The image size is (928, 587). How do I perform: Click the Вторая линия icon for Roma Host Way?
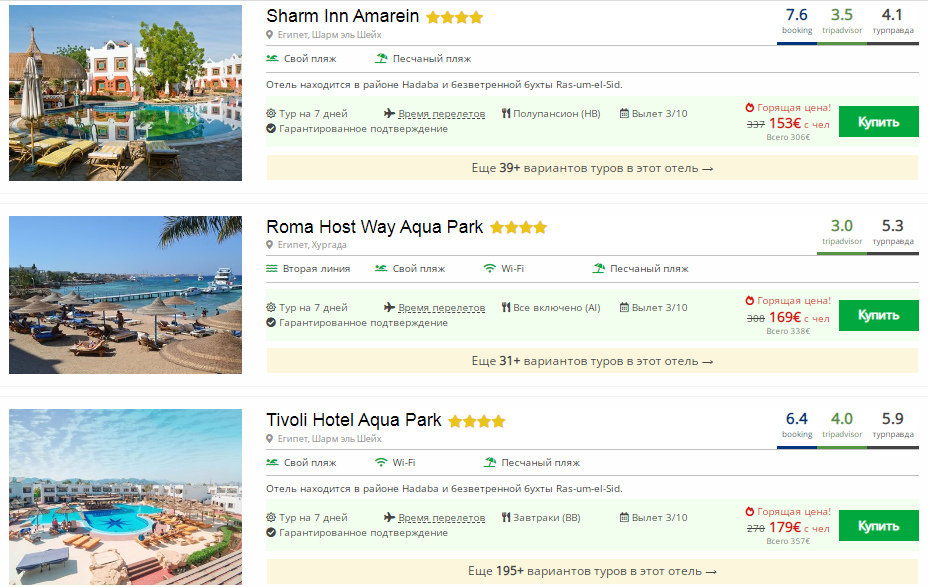(x=272, y=268)
